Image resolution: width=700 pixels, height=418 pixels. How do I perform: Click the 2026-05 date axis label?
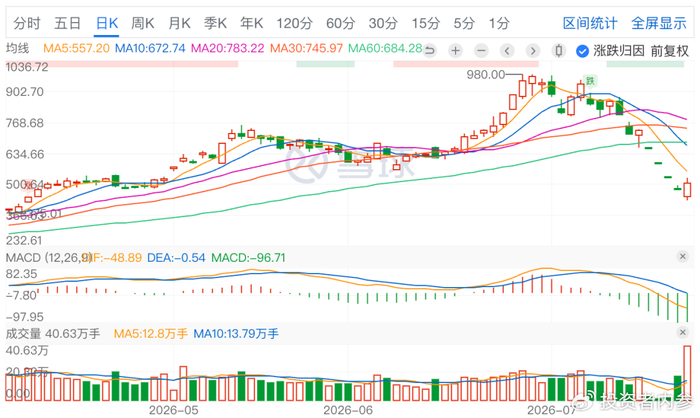click(174, 410)
